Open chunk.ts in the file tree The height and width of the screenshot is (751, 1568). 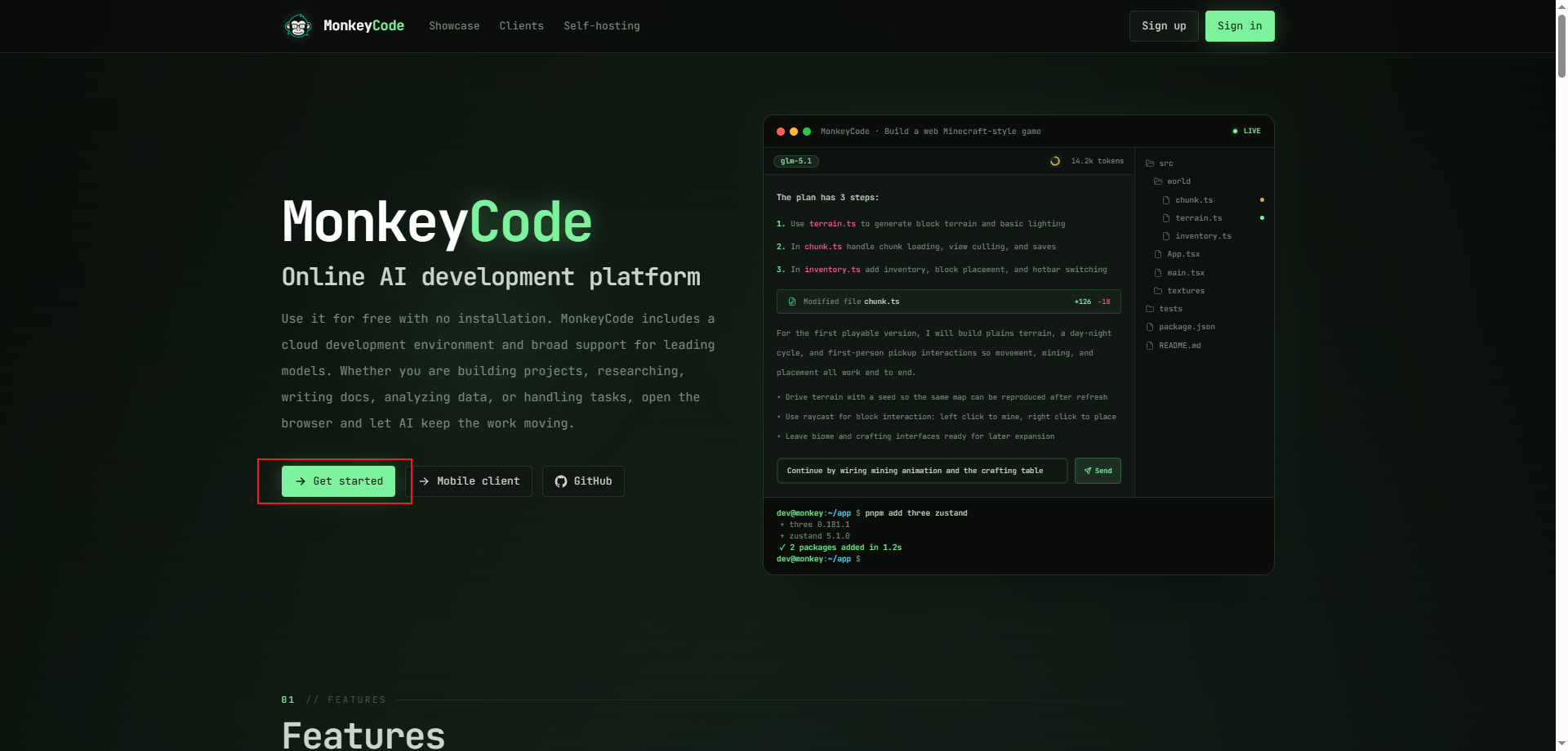(x=1194, y=200)
